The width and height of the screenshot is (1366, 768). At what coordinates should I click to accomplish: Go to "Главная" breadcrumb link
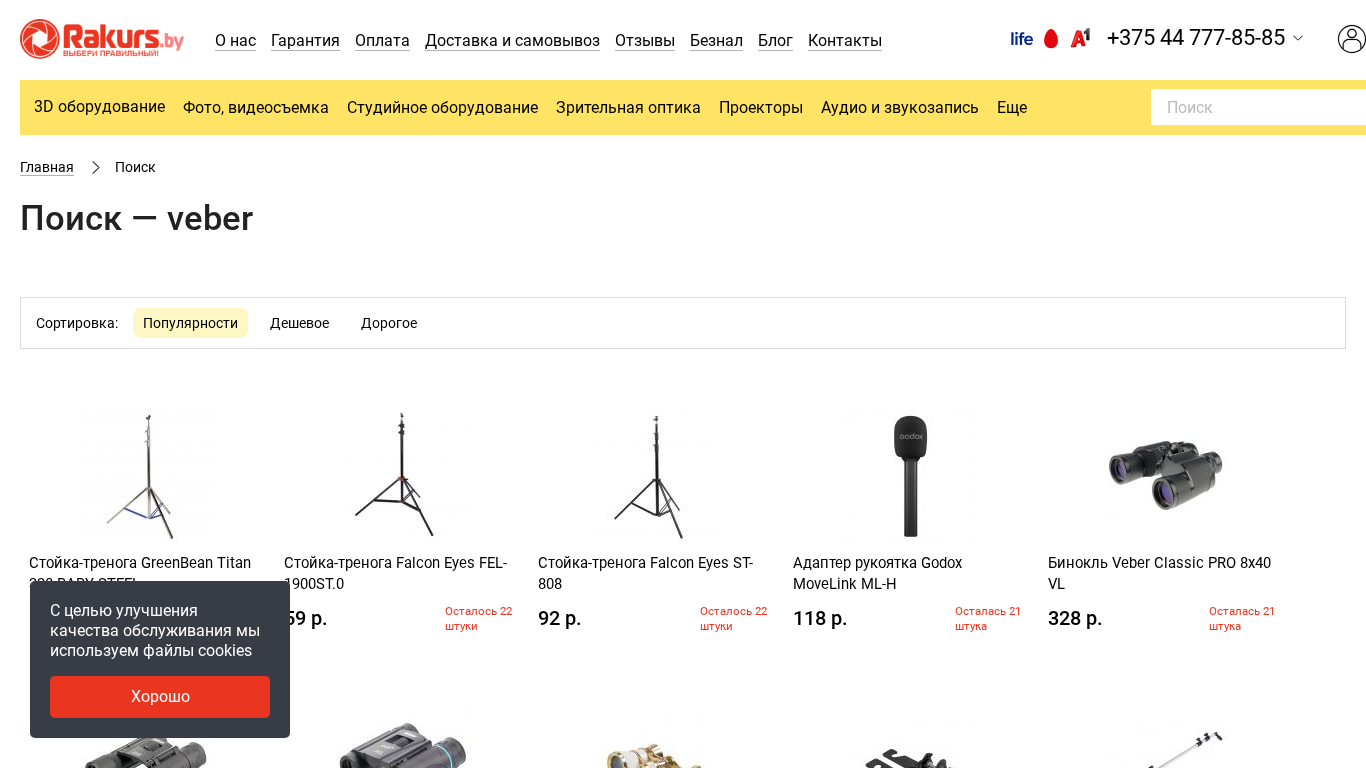click(47, 167)
